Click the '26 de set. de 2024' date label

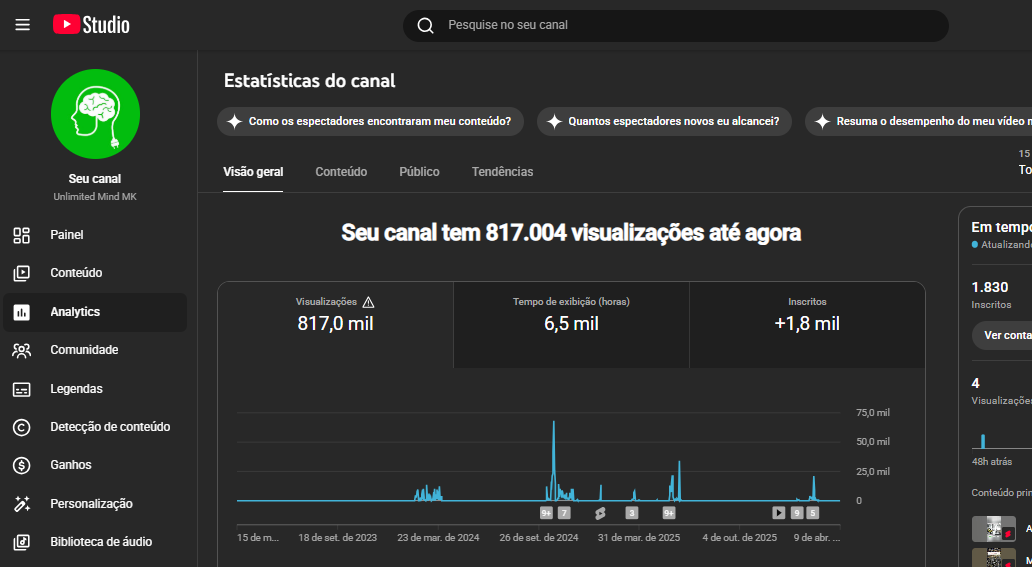[x=538, y=537]
